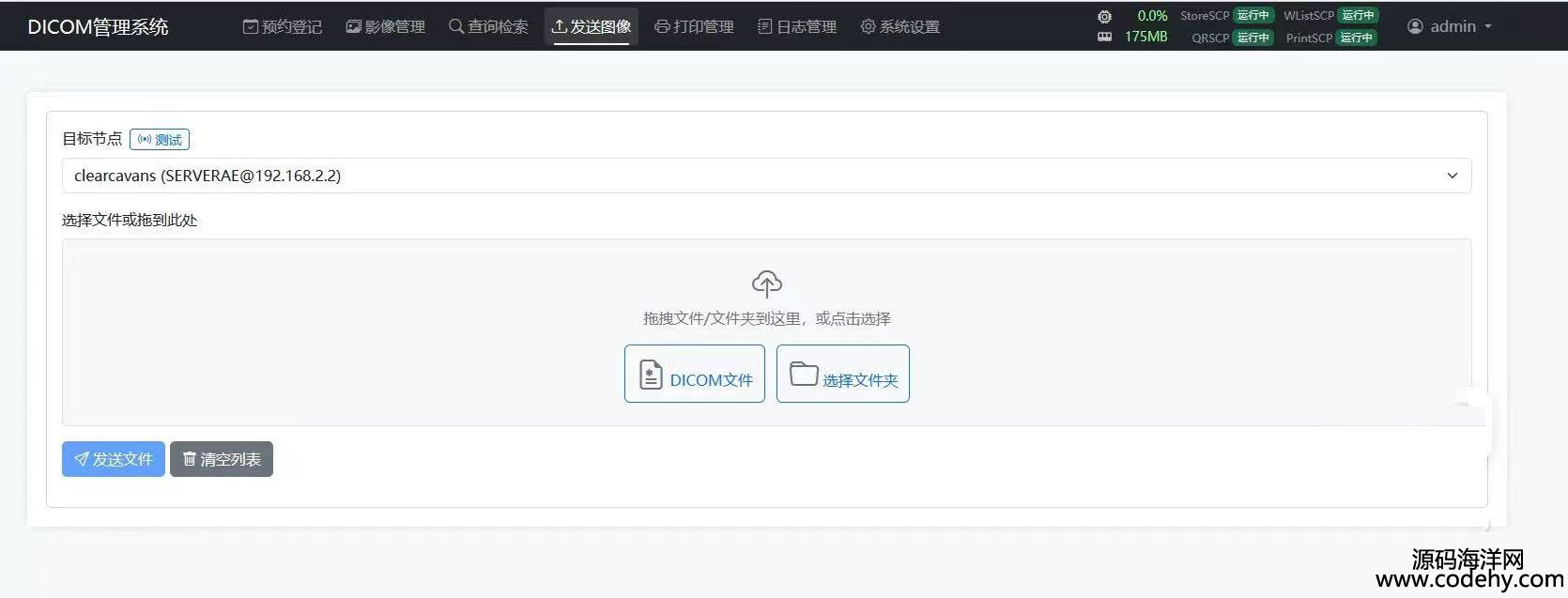Click the QRSCP running status badge
This screenshot has width=1568, height=598.
pyautogui.click(x=1253, y=38)
